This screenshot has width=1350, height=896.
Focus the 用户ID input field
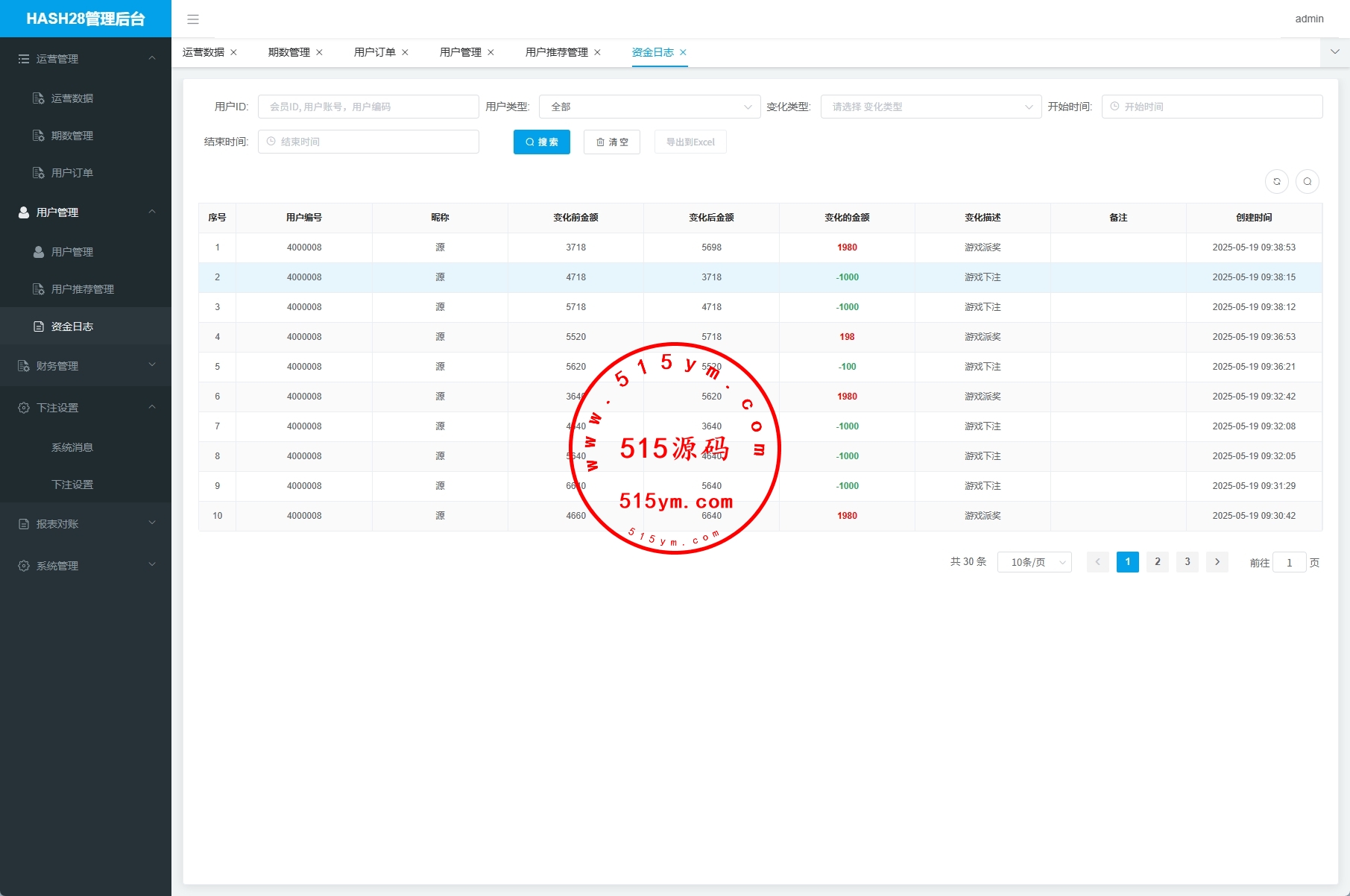click(x=368, y=107)
